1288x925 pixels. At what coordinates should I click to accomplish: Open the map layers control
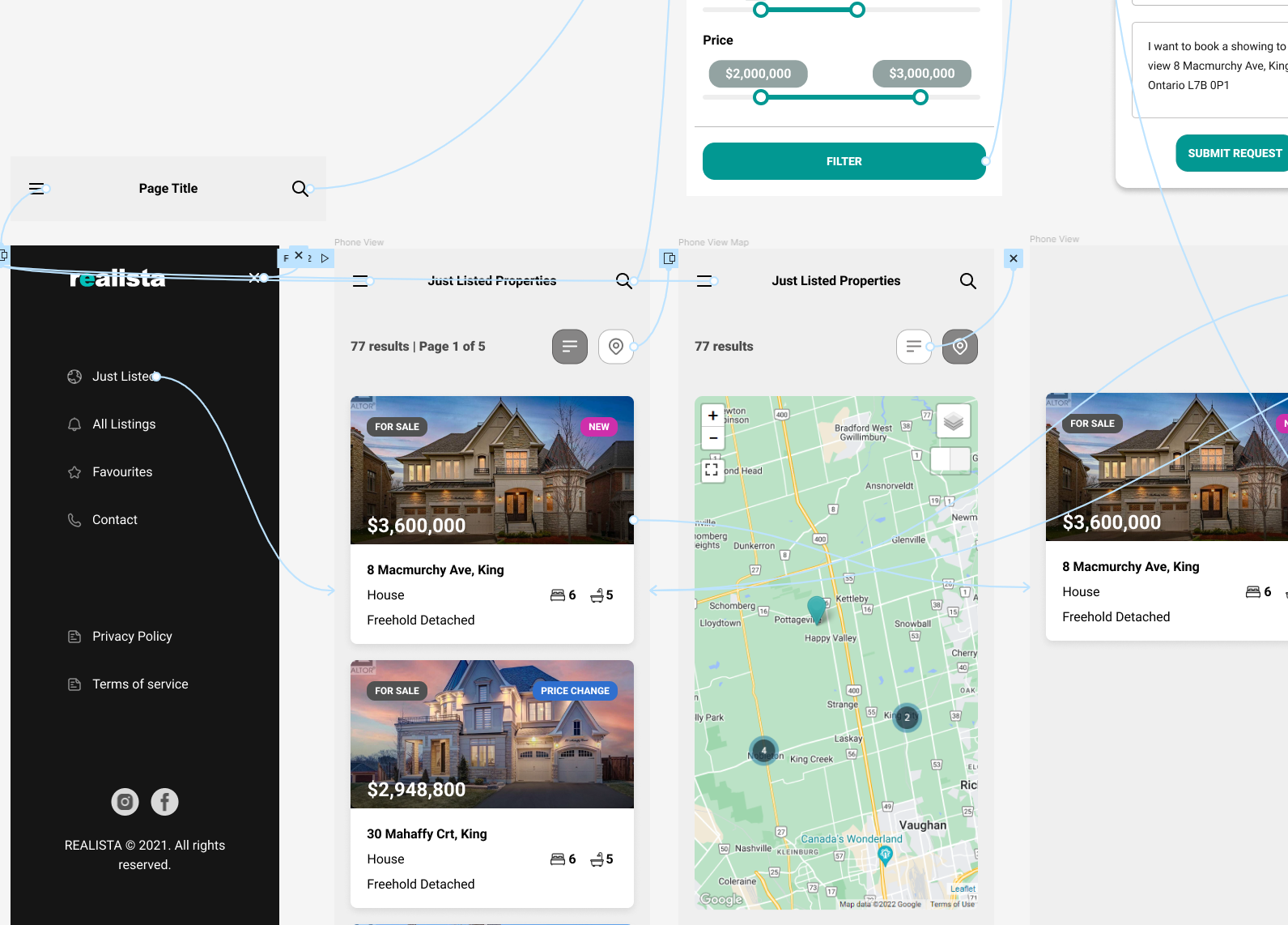coord(953,421)
